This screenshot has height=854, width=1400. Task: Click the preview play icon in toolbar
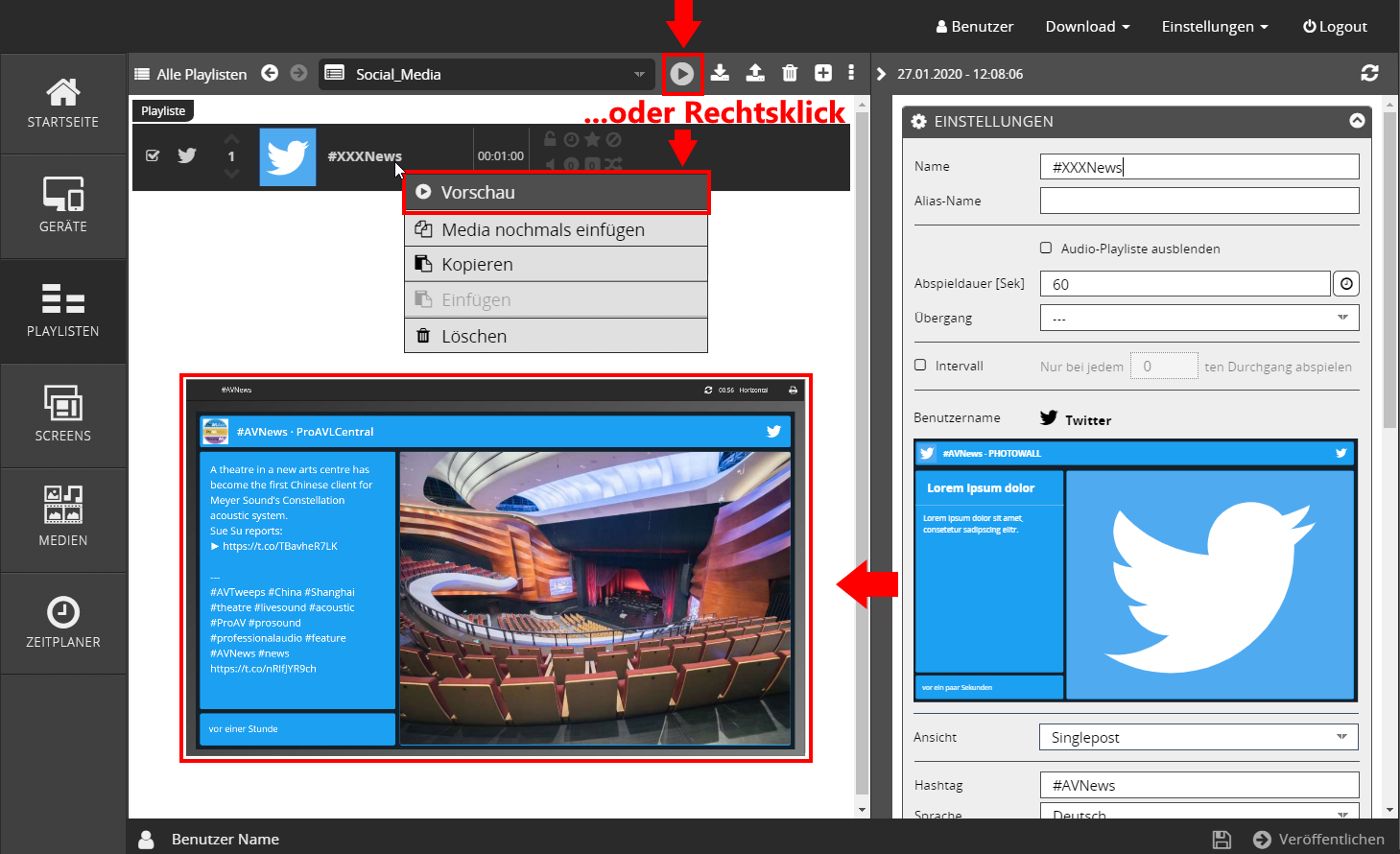pyautogui.click(x=681, y=74)
